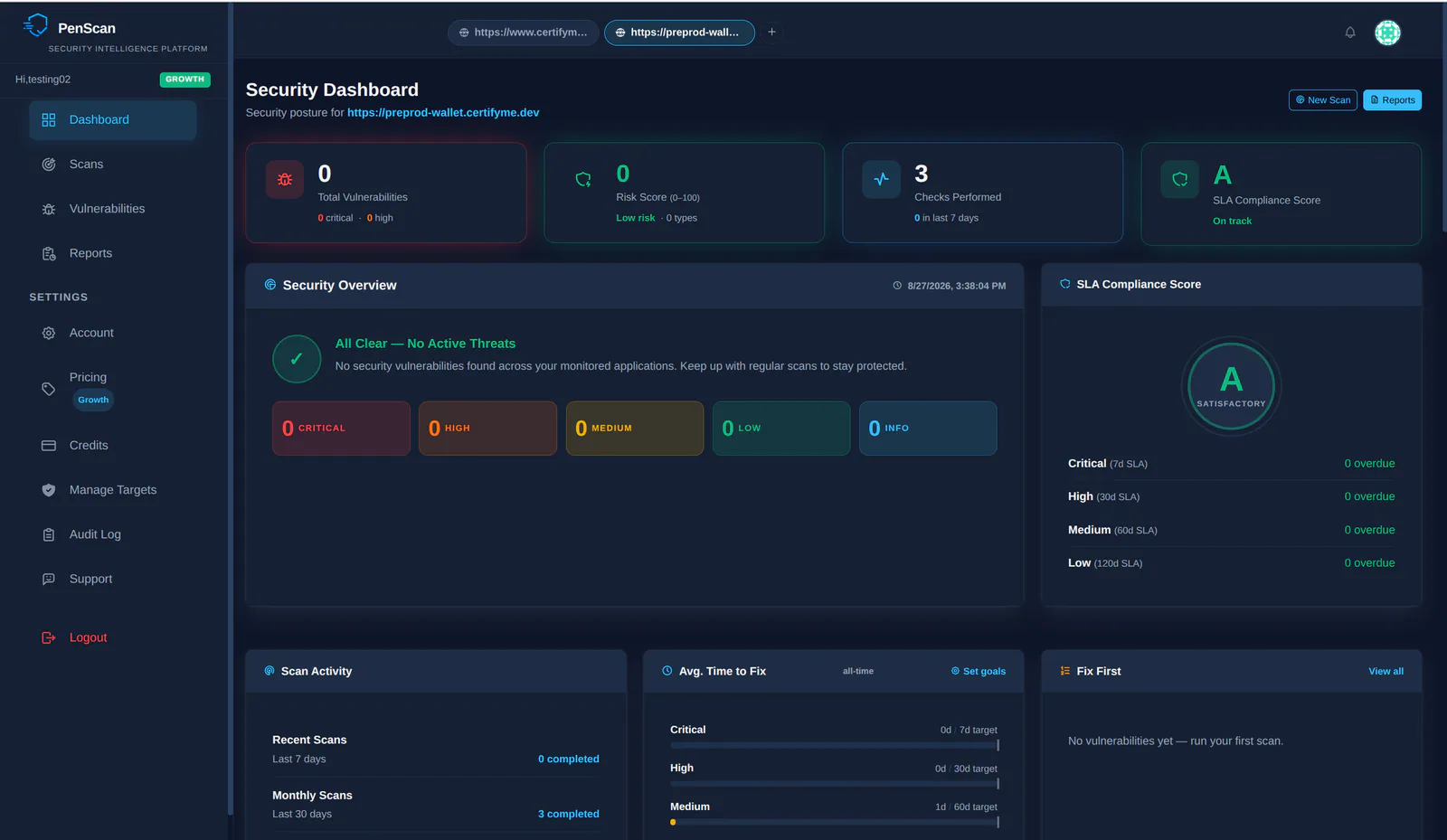1447x840 pixels.
Task: Click the Critical time-to-fix progress bar
Action: [835, 746]
